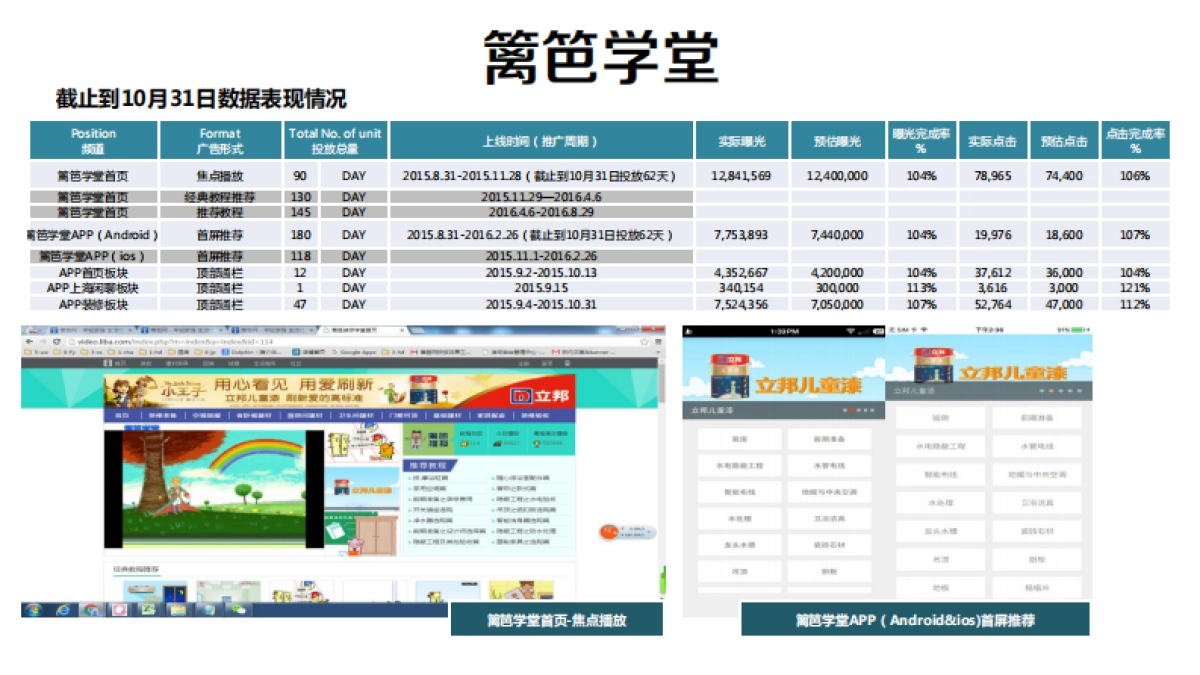Open 水电隐蔽工程 in the app category grid
Image resolution: width=1200 pixels, height=675 pixels.
coord(739,465)
